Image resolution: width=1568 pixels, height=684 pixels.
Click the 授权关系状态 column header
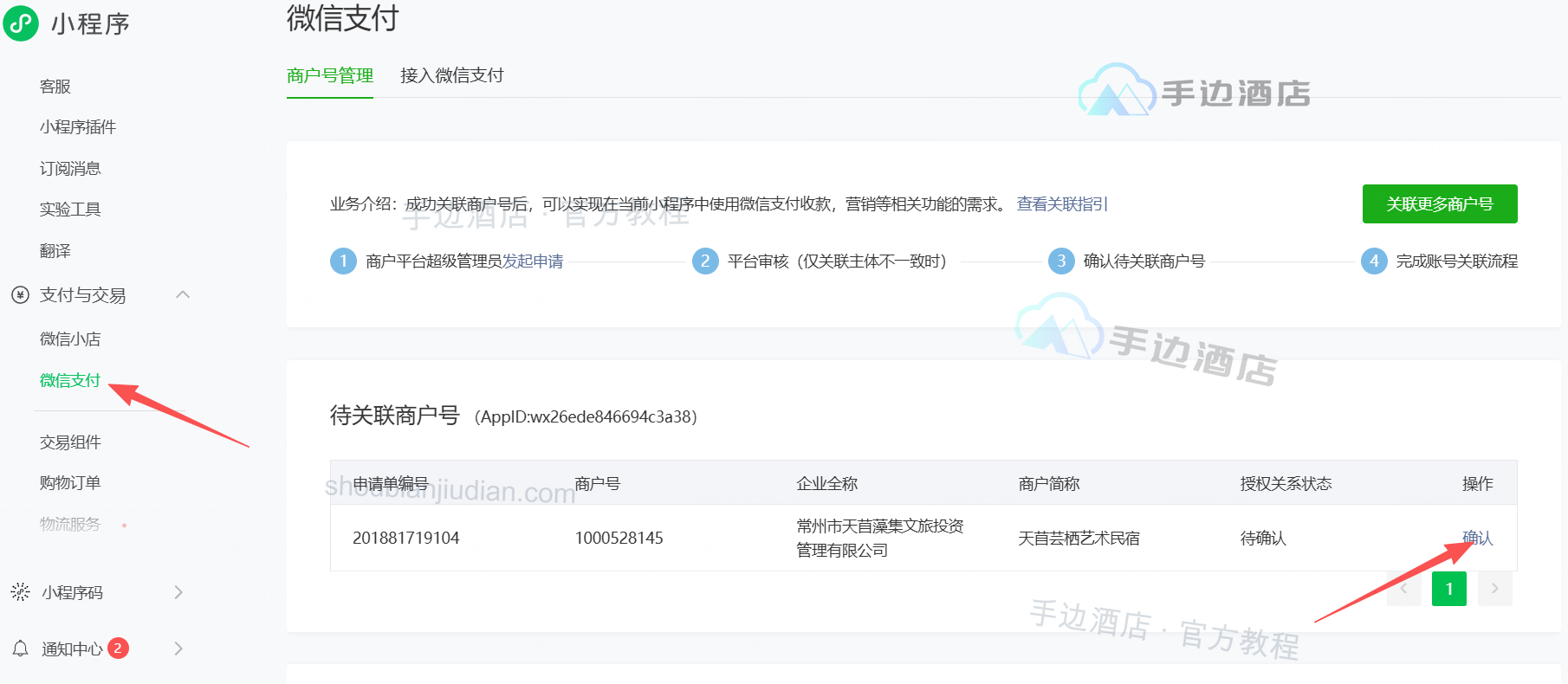point(1286,484)
